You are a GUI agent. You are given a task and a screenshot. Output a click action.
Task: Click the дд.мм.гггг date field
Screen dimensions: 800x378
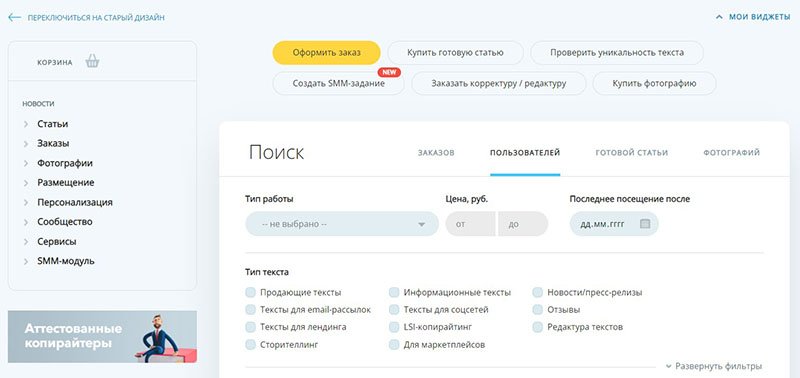(614, 224)
